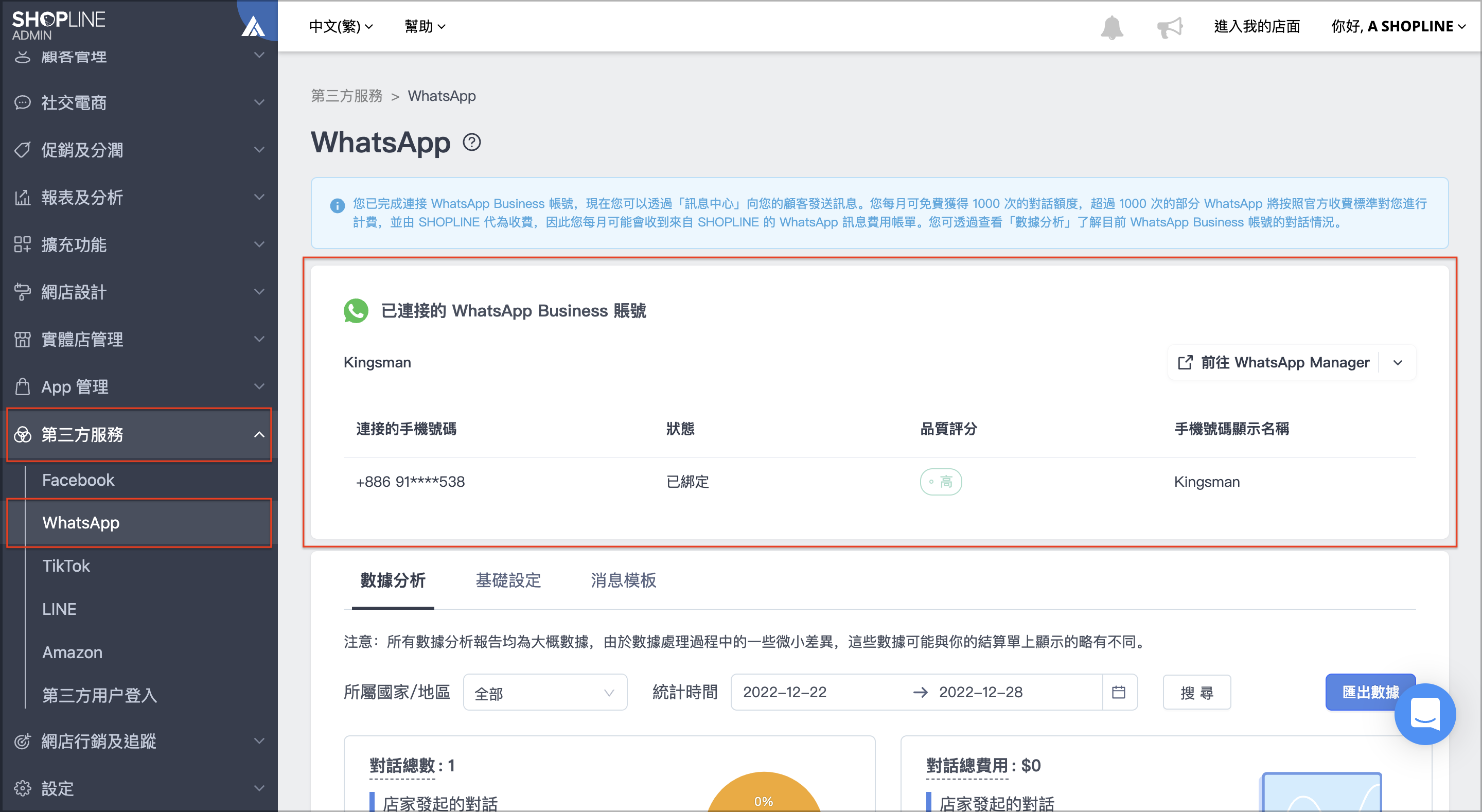Click the end date 2022-12-28 field

point(981,692)
